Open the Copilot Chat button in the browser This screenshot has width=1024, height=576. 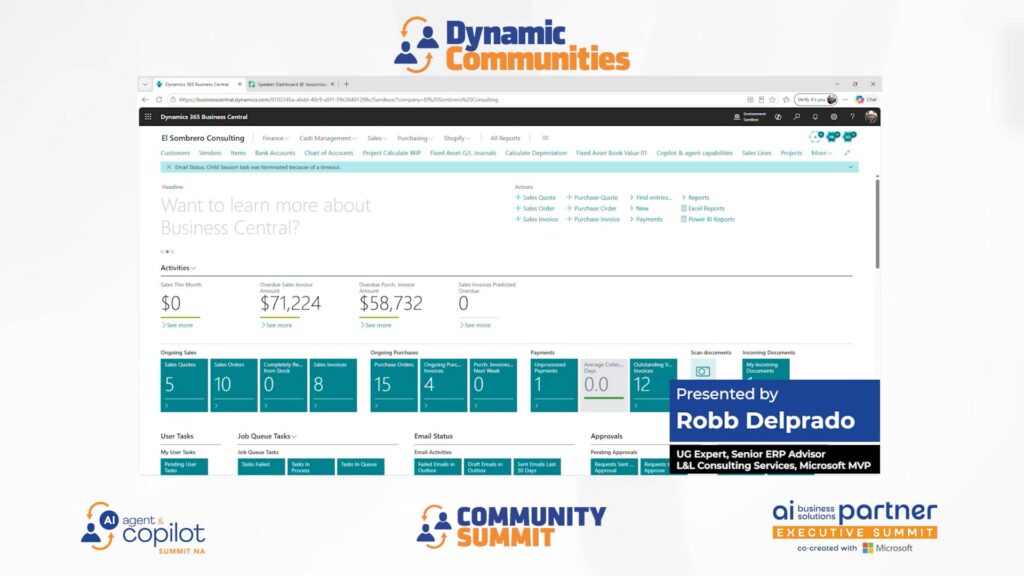click(x=867, y=100)
